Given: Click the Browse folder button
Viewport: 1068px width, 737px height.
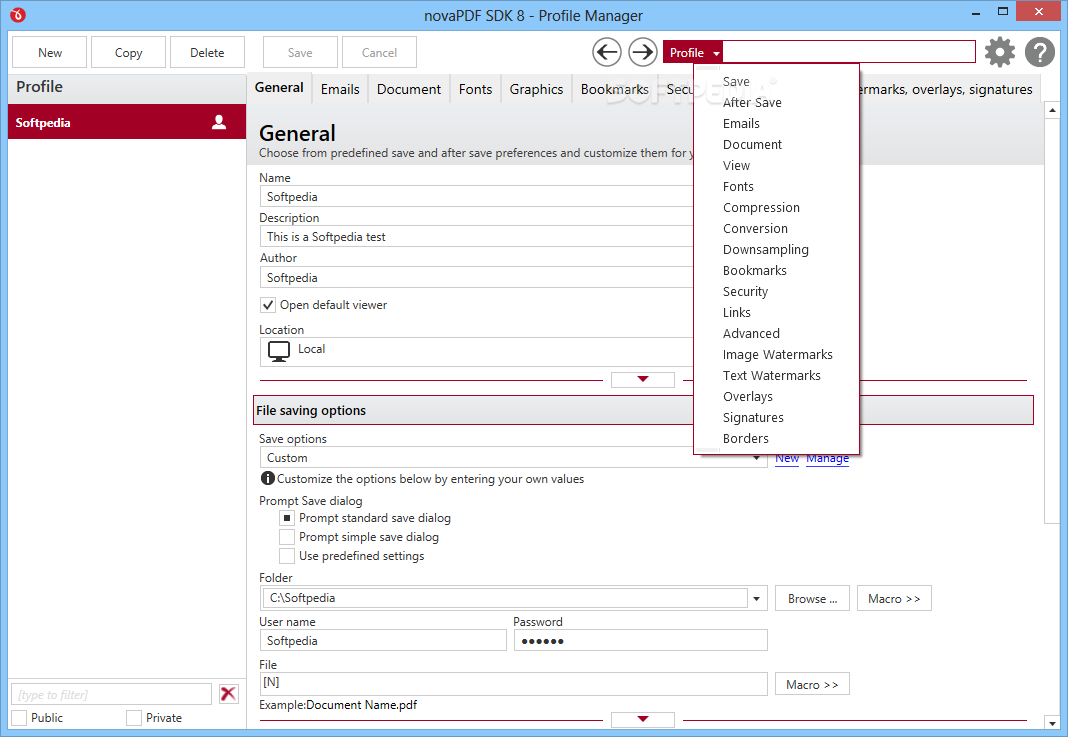Looking at the screenshot, I should (x=812, y=599).
